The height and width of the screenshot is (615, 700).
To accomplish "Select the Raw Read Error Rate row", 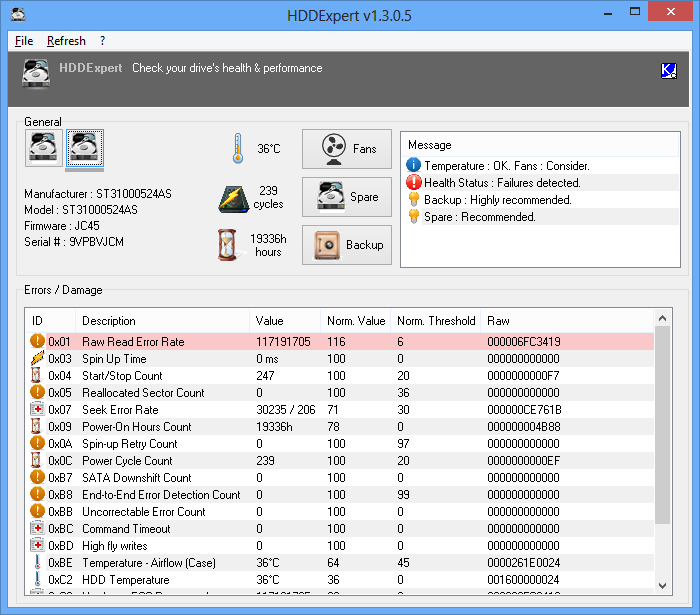I will tap(340, 341).
